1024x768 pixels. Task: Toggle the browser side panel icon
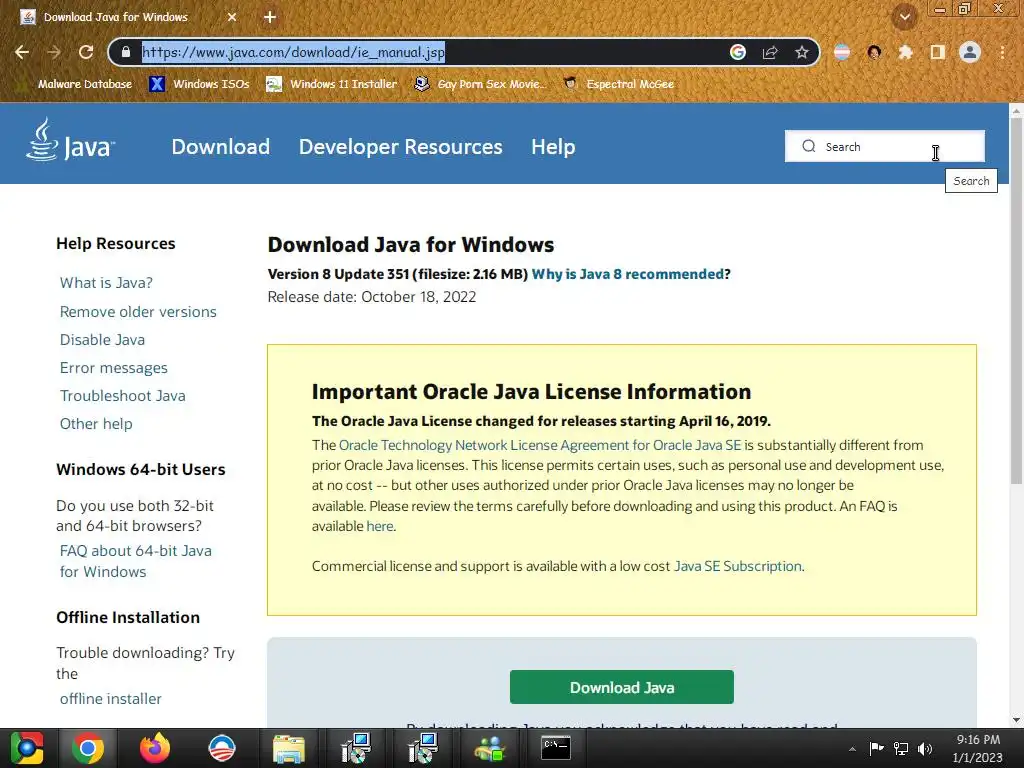938,52
